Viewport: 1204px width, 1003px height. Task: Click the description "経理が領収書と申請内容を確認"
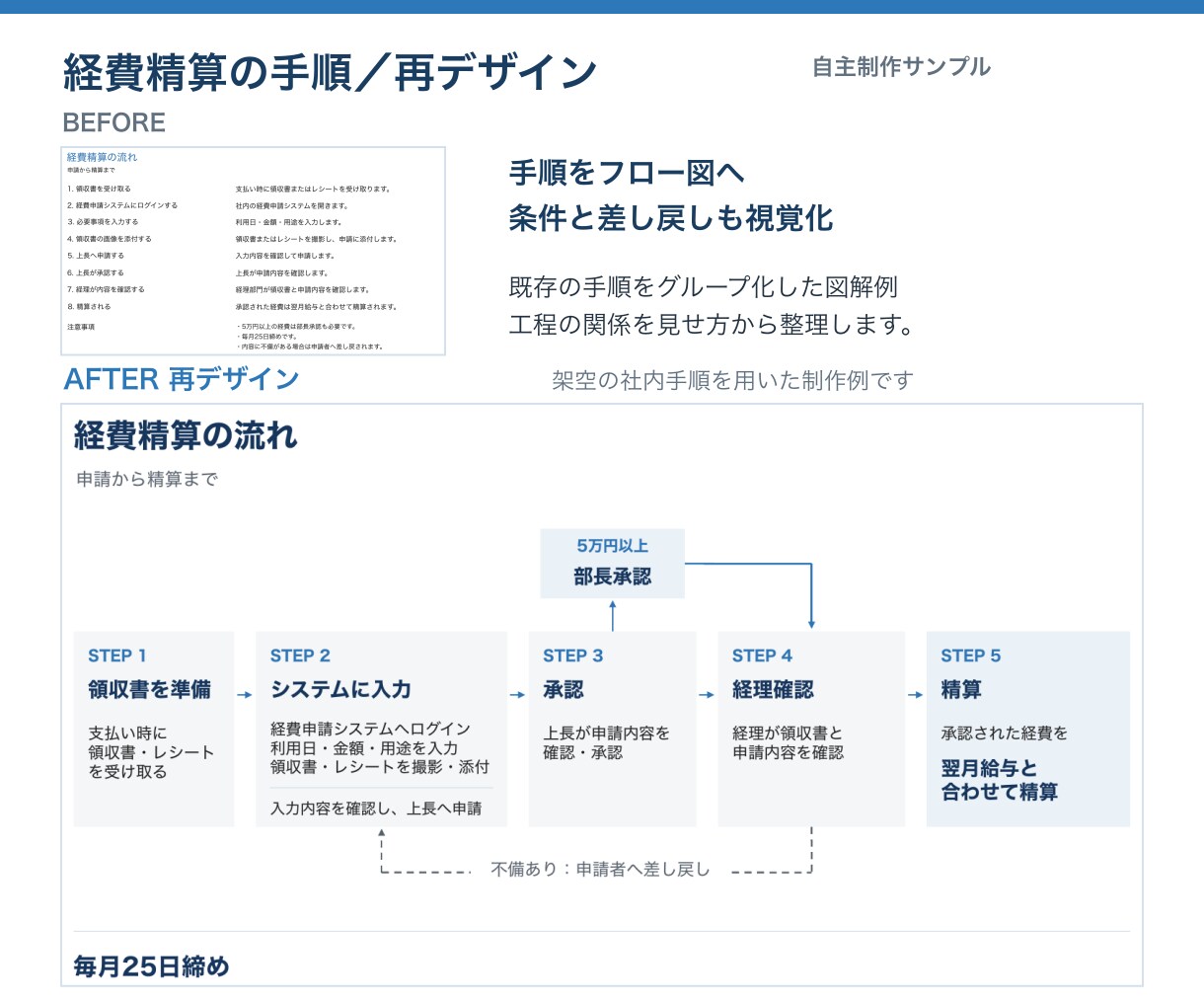[789, 742]
